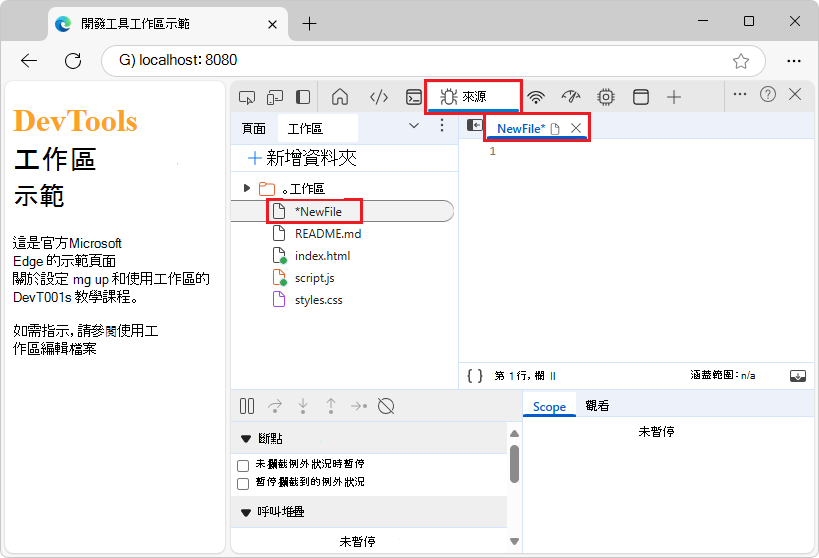Reload the localhost page
Image resolution: width=819 pixels, height=558 pixels.
click(73, 61)
